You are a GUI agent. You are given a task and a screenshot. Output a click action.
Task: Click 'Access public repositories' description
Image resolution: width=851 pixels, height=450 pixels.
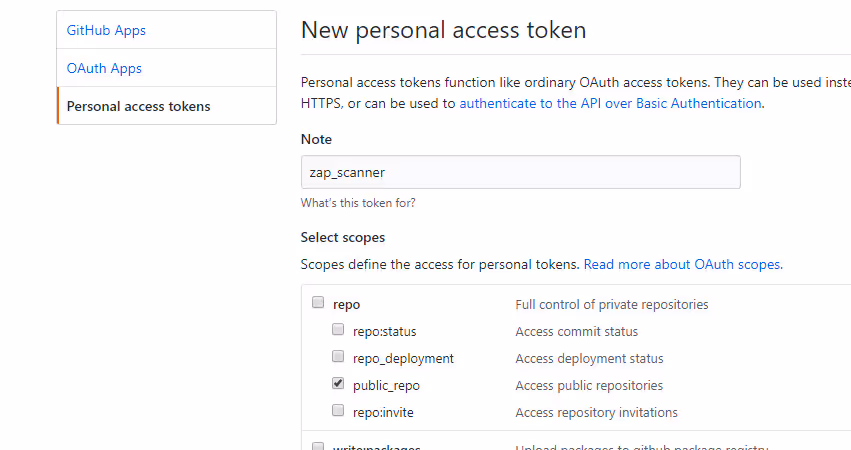tap(589, 385)
